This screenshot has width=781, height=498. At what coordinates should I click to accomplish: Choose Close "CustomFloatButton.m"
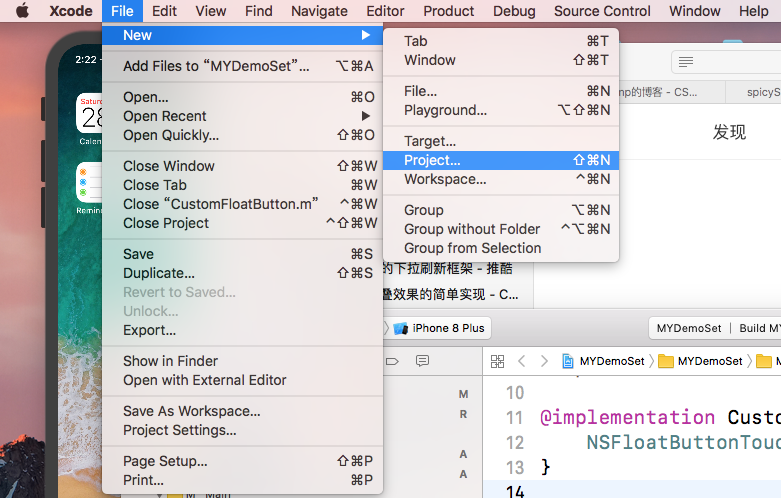pos(243,204)
